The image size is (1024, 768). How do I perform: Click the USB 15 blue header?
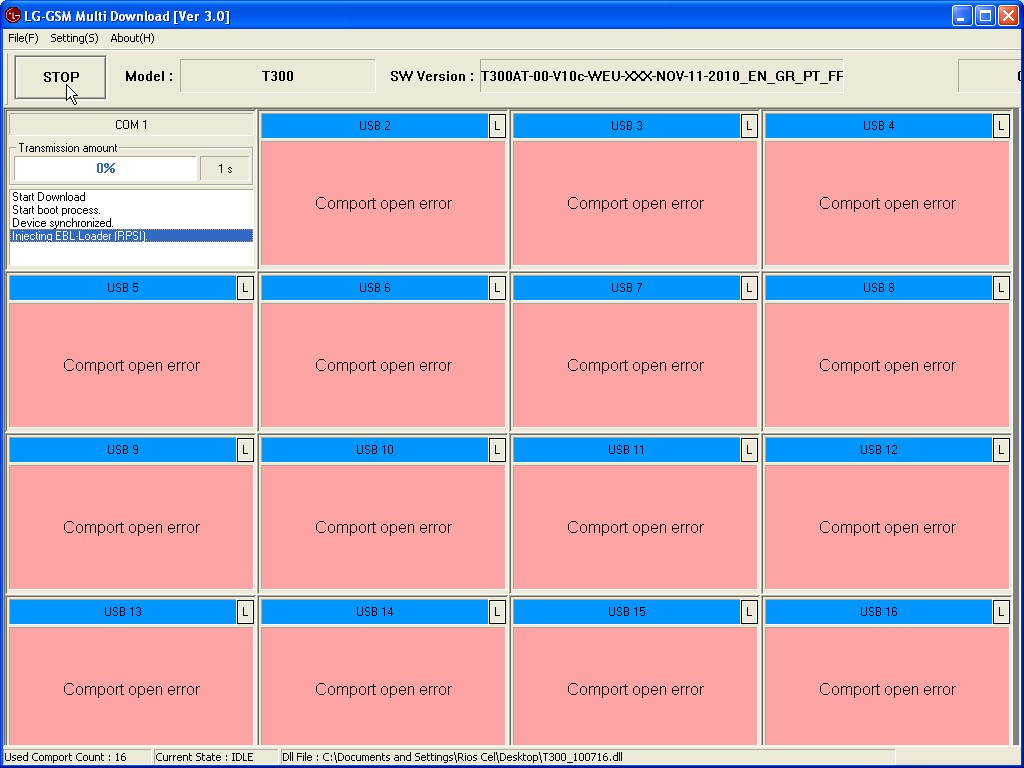626,612
